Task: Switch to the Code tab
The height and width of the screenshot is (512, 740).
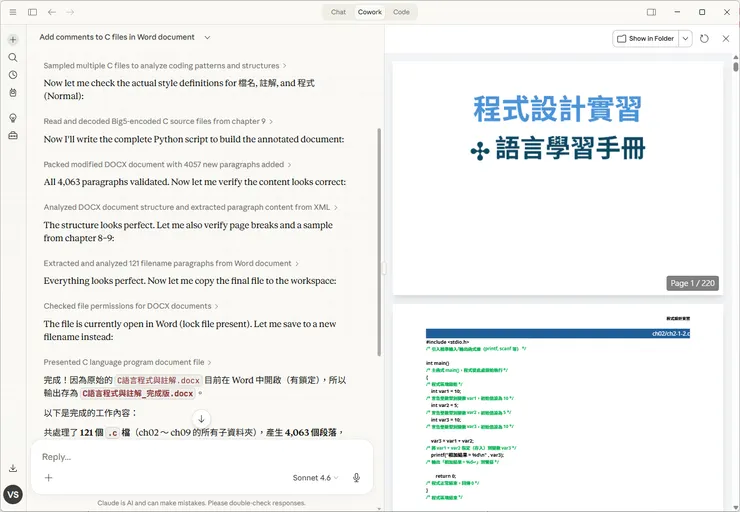Action: click(x=401, y=12)
